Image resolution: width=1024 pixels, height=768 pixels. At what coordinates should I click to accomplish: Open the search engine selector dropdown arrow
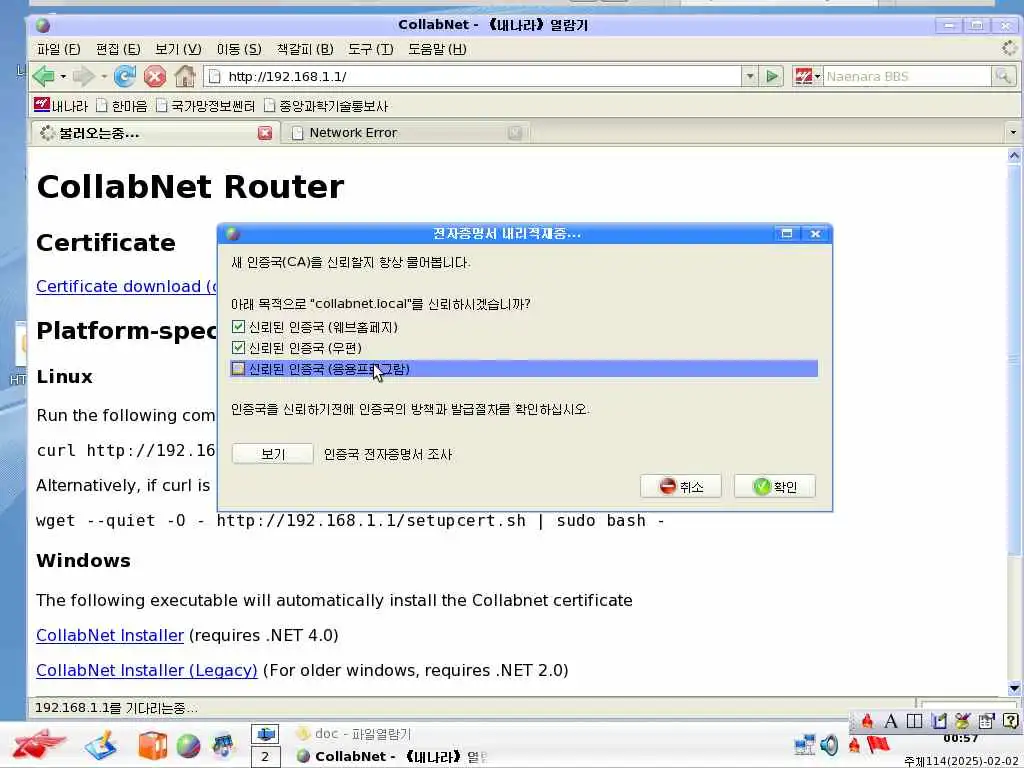tap(817, 76)
